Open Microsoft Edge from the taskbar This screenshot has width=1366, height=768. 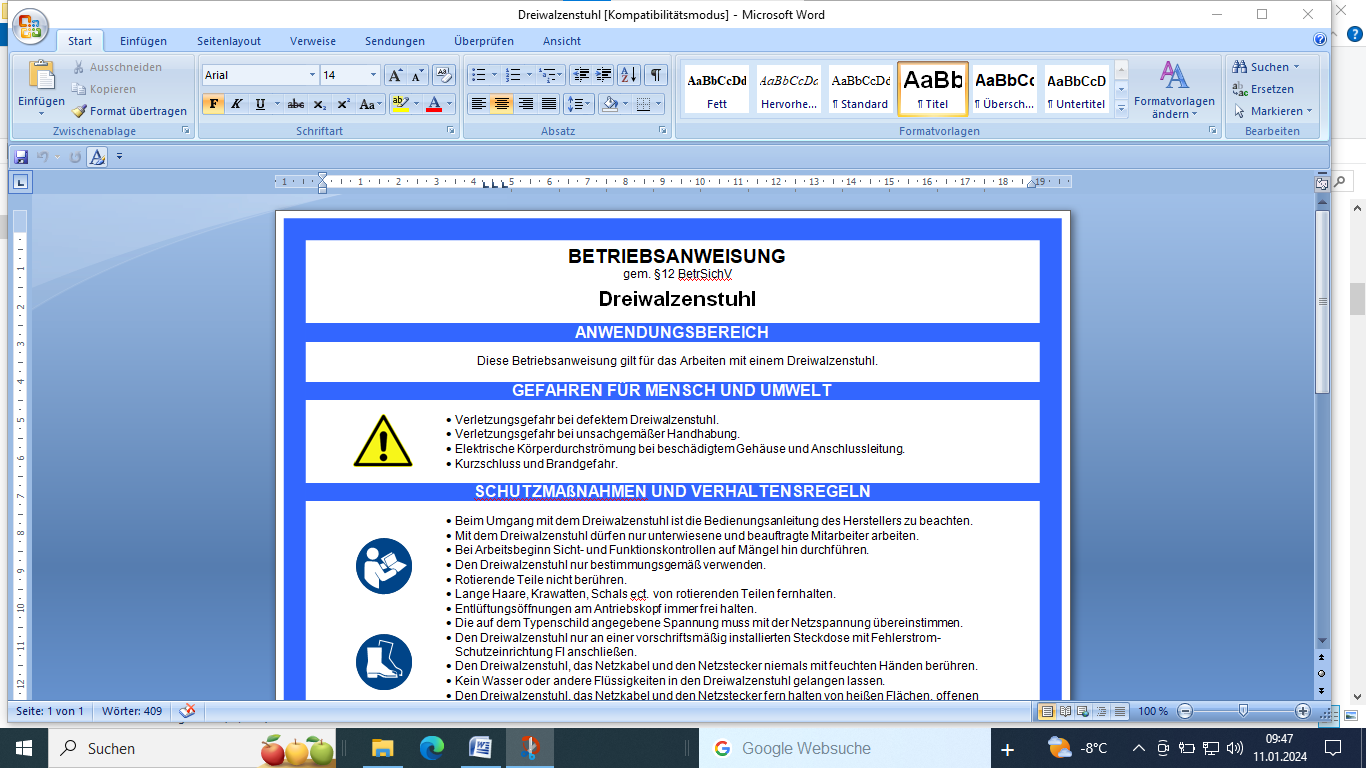coord(431,748)
